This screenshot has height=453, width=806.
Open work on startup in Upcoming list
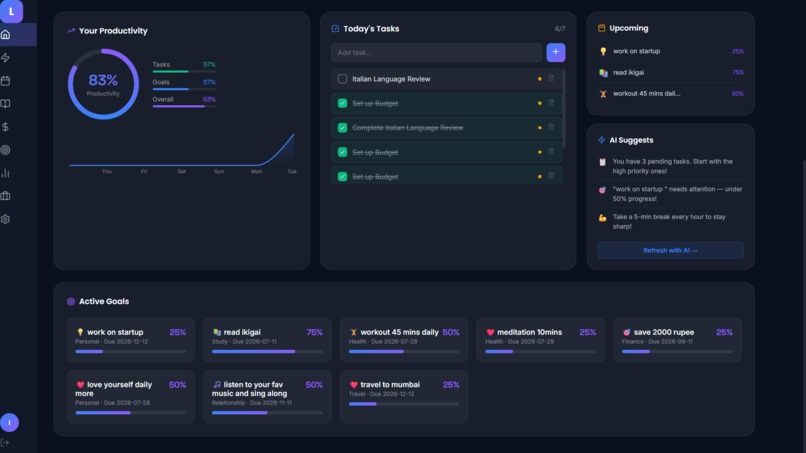(x=671, y=51)
